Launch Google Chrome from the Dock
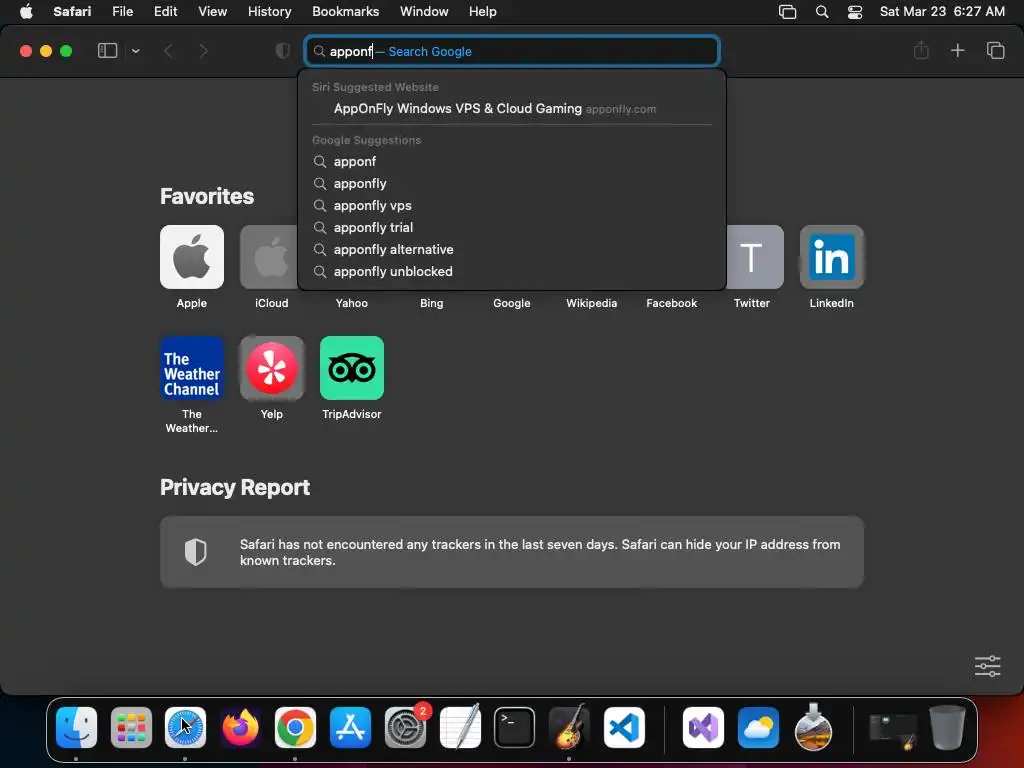The image size is (1024, 768). 295,728
